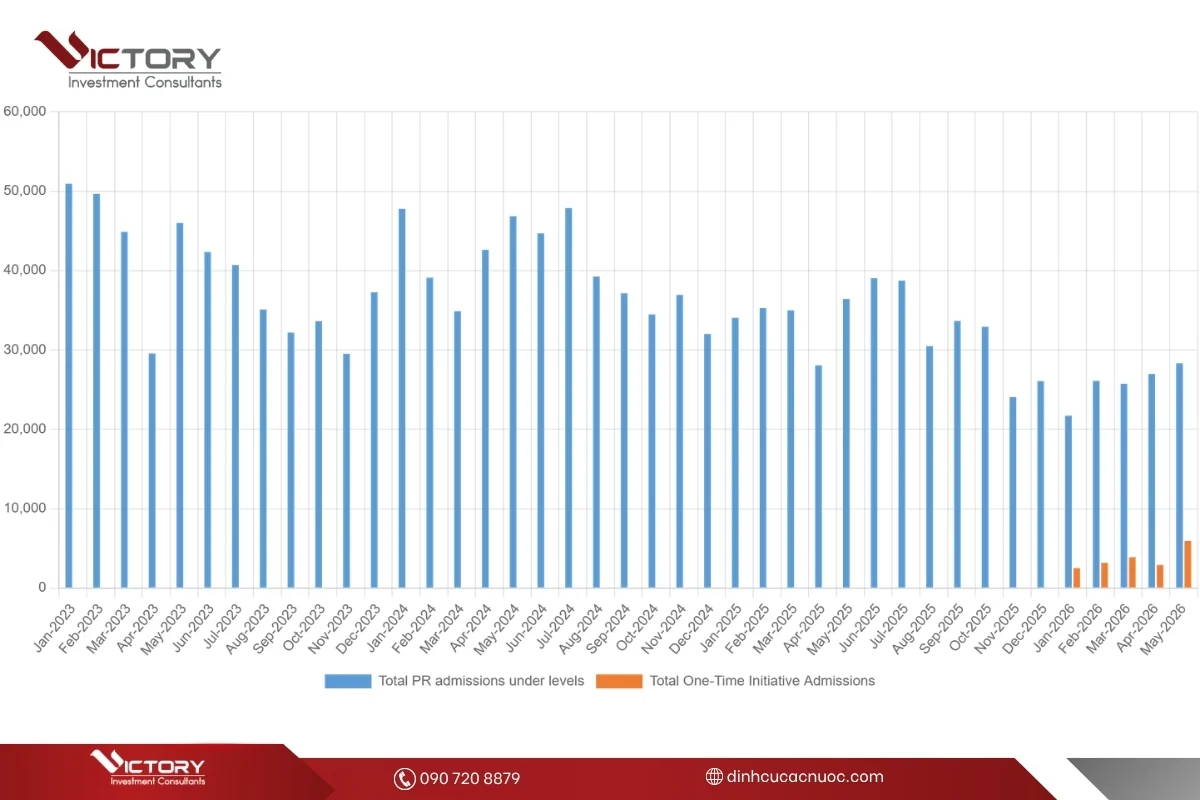This screenshot has width=1200, height=800.
Task: Select the Dec-2024 blue bar
Action: (707, 461)
